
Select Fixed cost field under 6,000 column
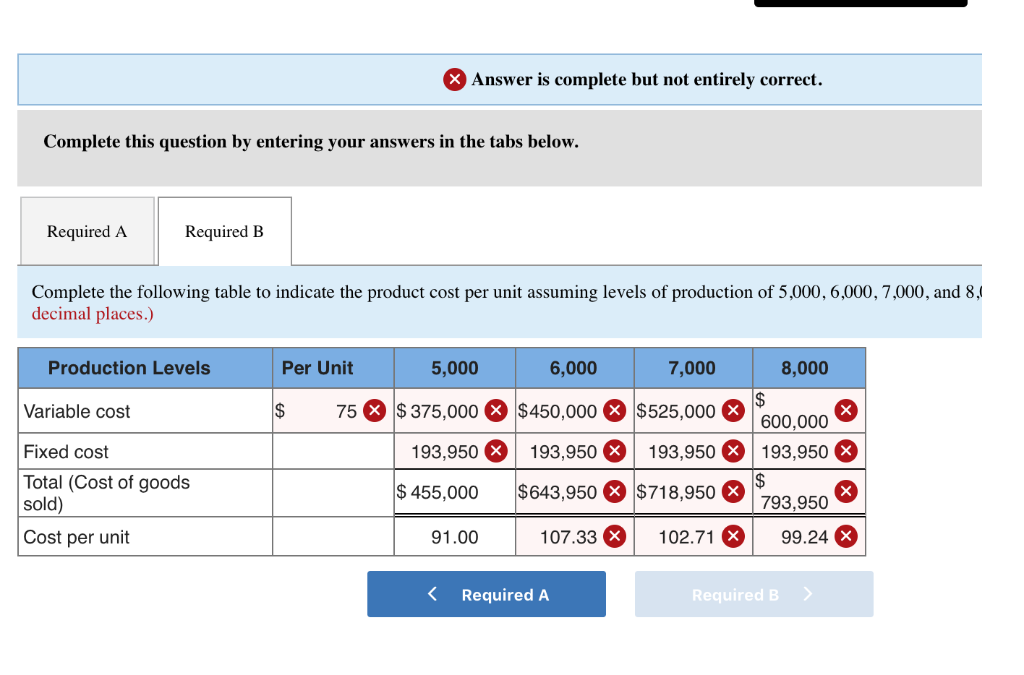click(x=575, y=451)
